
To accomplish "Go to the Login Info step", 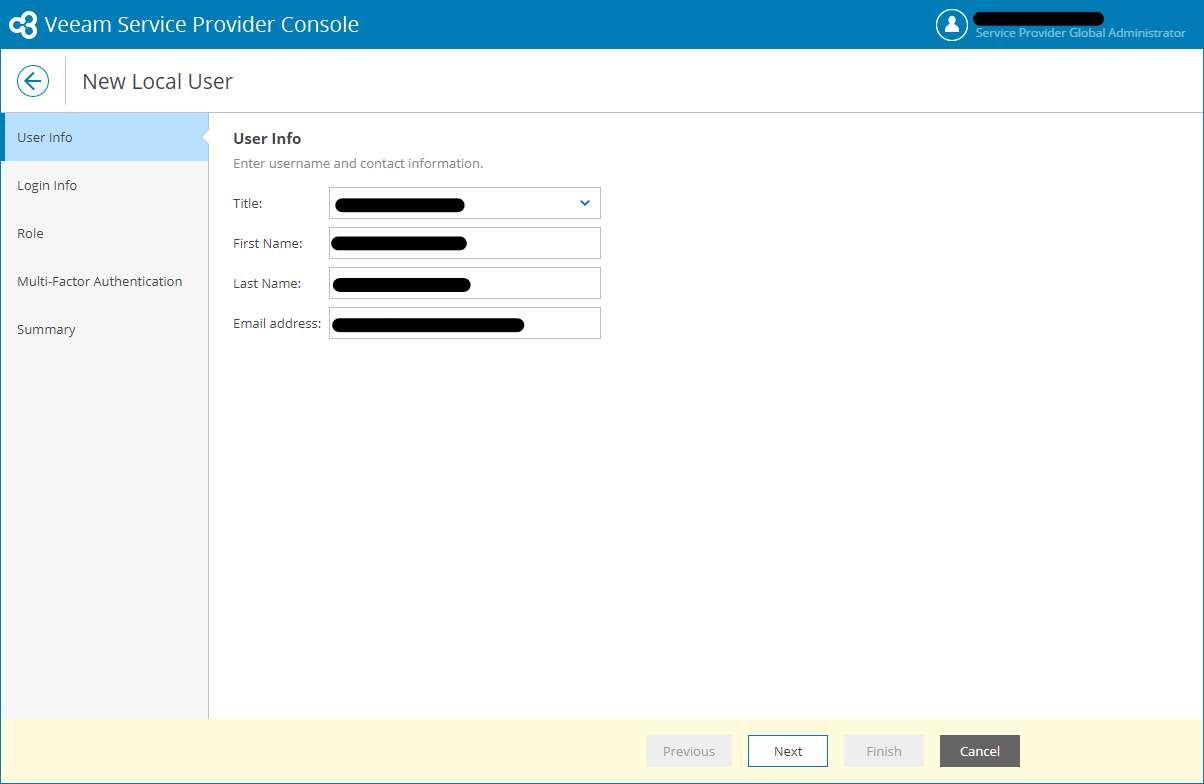I will click(x=104, y=185).
